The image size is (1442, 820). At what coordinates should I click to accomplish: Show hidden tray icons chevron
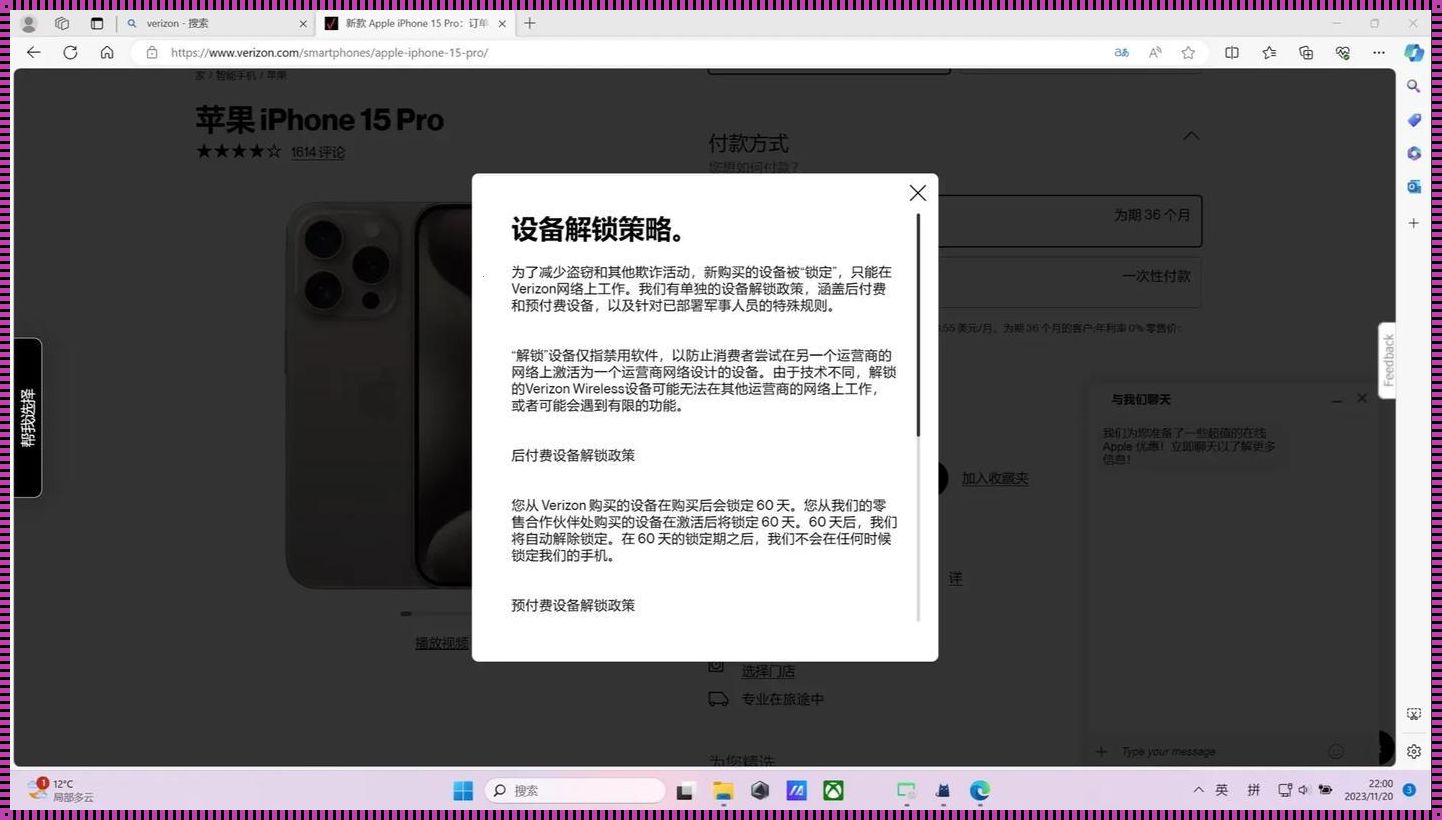pos(1198,790)
